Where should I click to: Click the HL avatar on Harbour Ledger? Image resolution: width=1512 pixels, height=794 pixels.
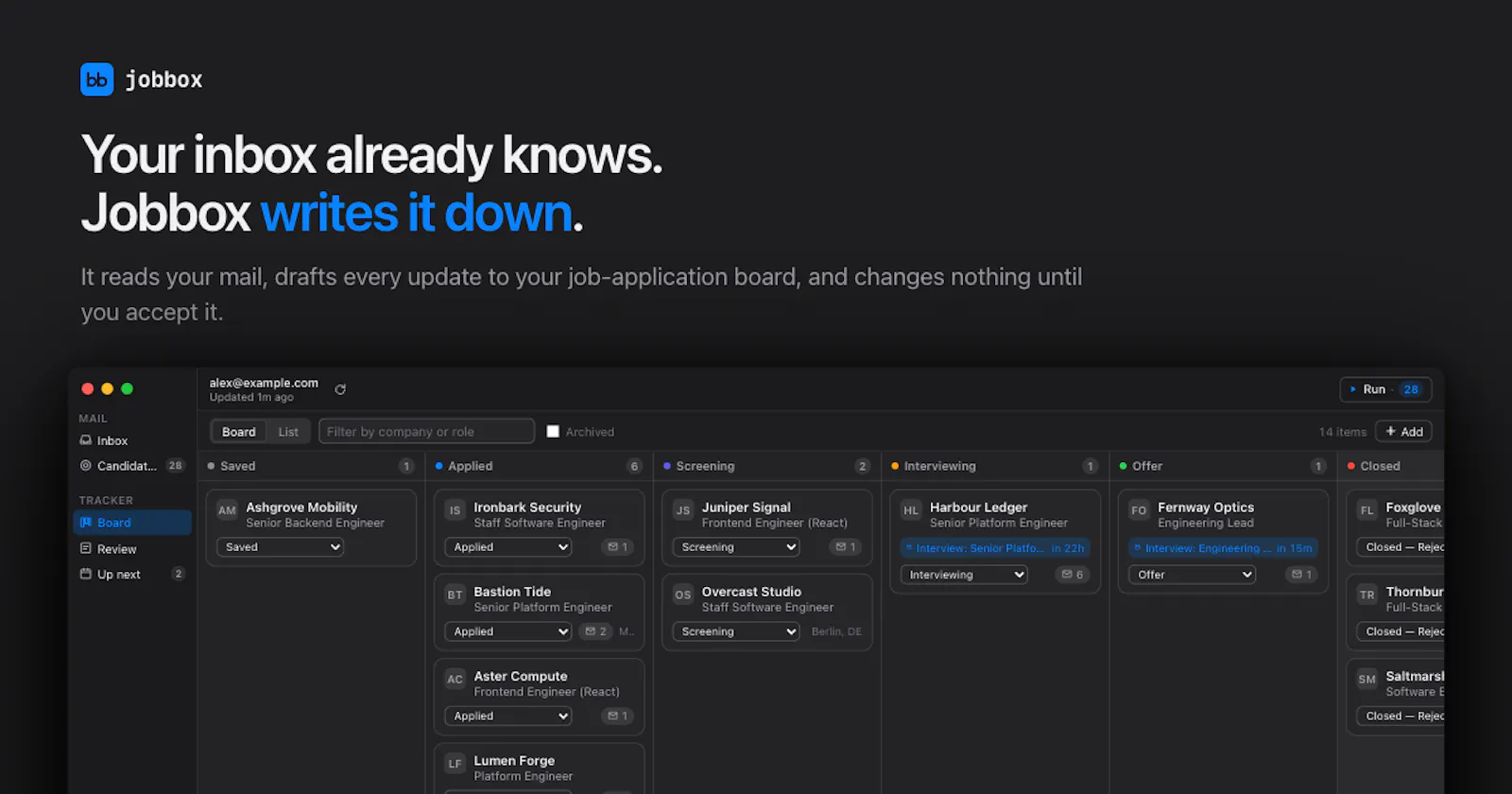[910, 510]
